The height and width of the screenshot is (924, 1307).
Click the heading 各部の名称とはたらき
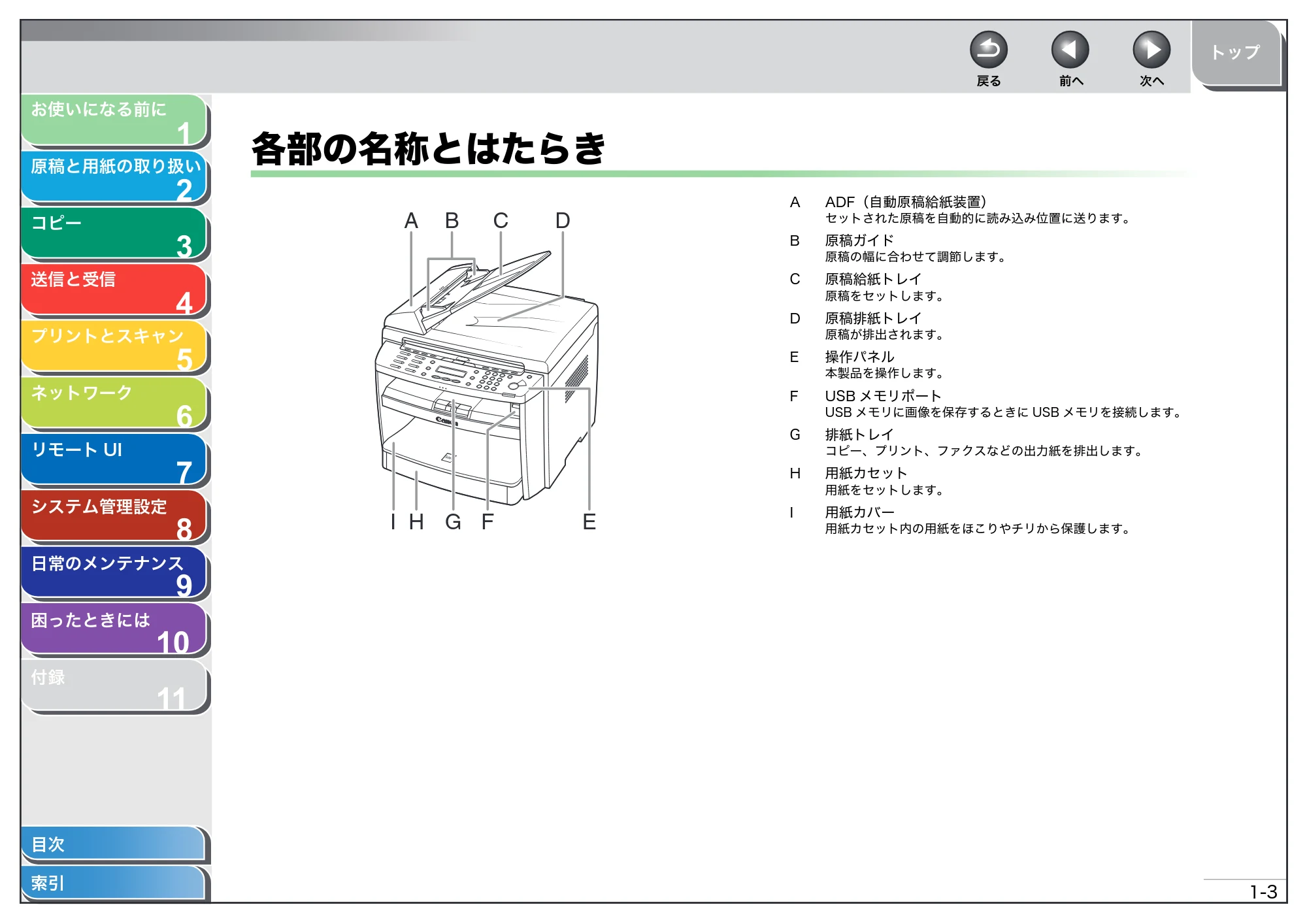(429, 148)
